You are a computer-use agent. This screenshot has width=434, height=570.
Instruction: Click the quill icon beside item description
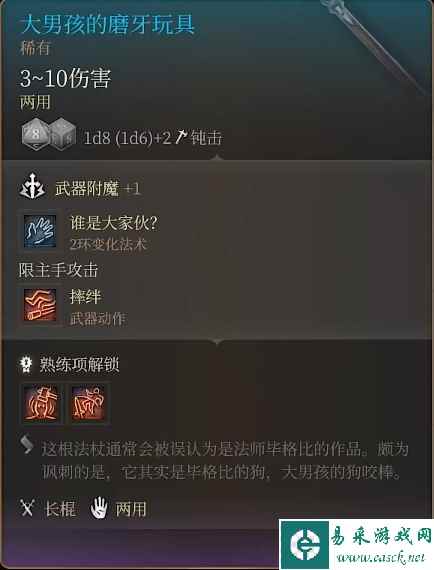27,445
